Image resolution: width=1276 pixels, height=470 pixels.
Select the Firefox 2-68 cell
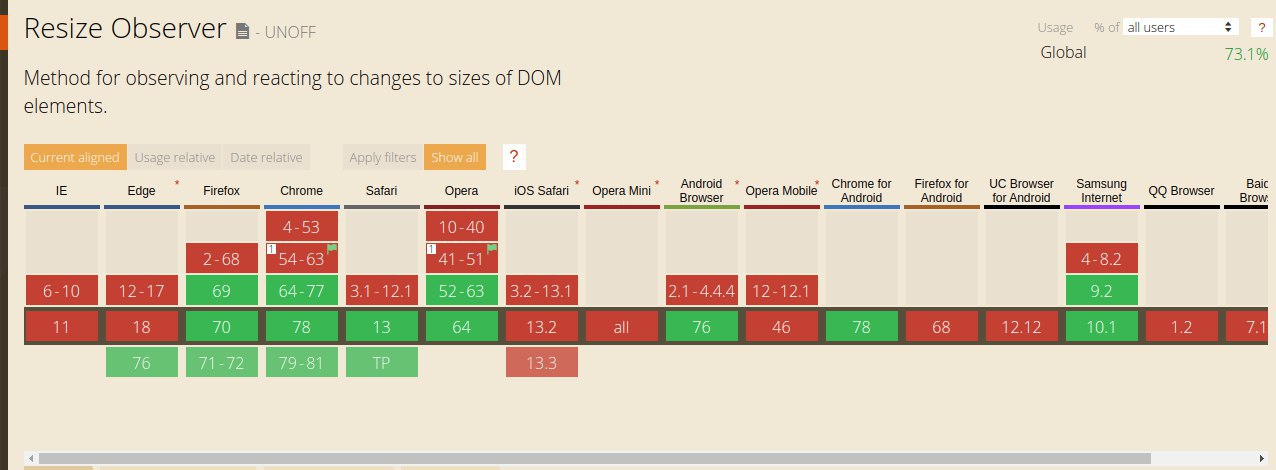pos(222,259)
